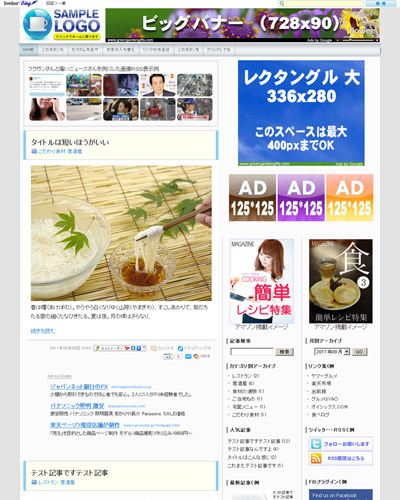This screenshot has width=400, height=500.
Task: Click the category folder icon under first post title
Action: [x=34, y=151]
